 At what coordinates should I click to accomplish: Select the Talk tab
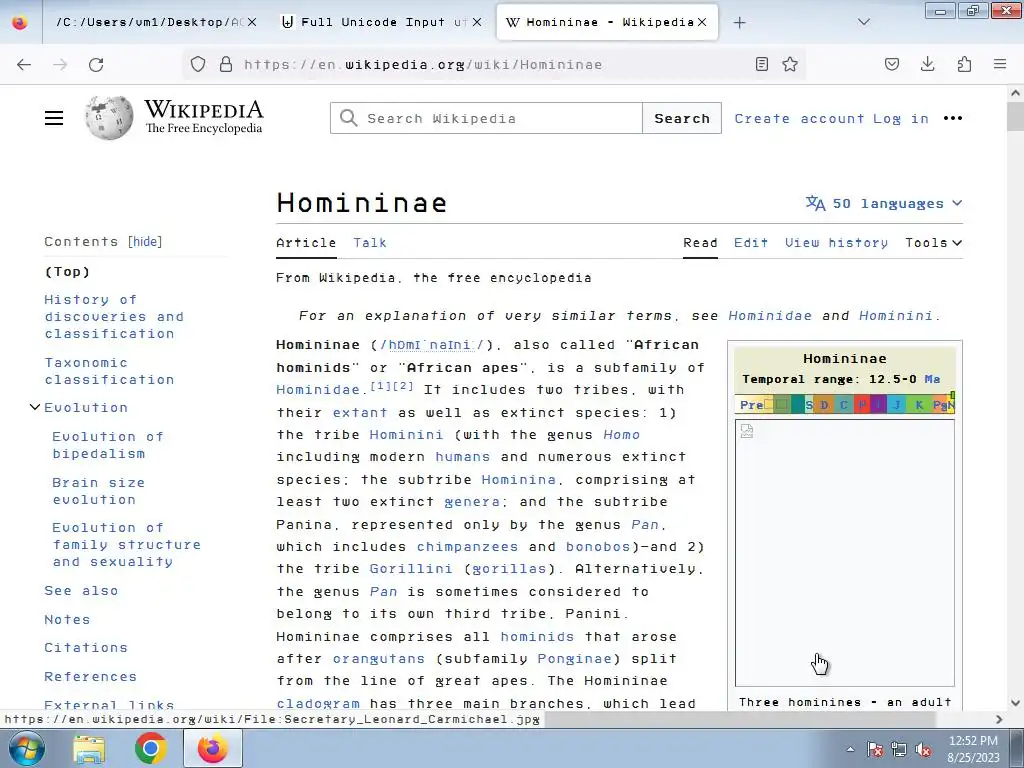pos(370,242)
